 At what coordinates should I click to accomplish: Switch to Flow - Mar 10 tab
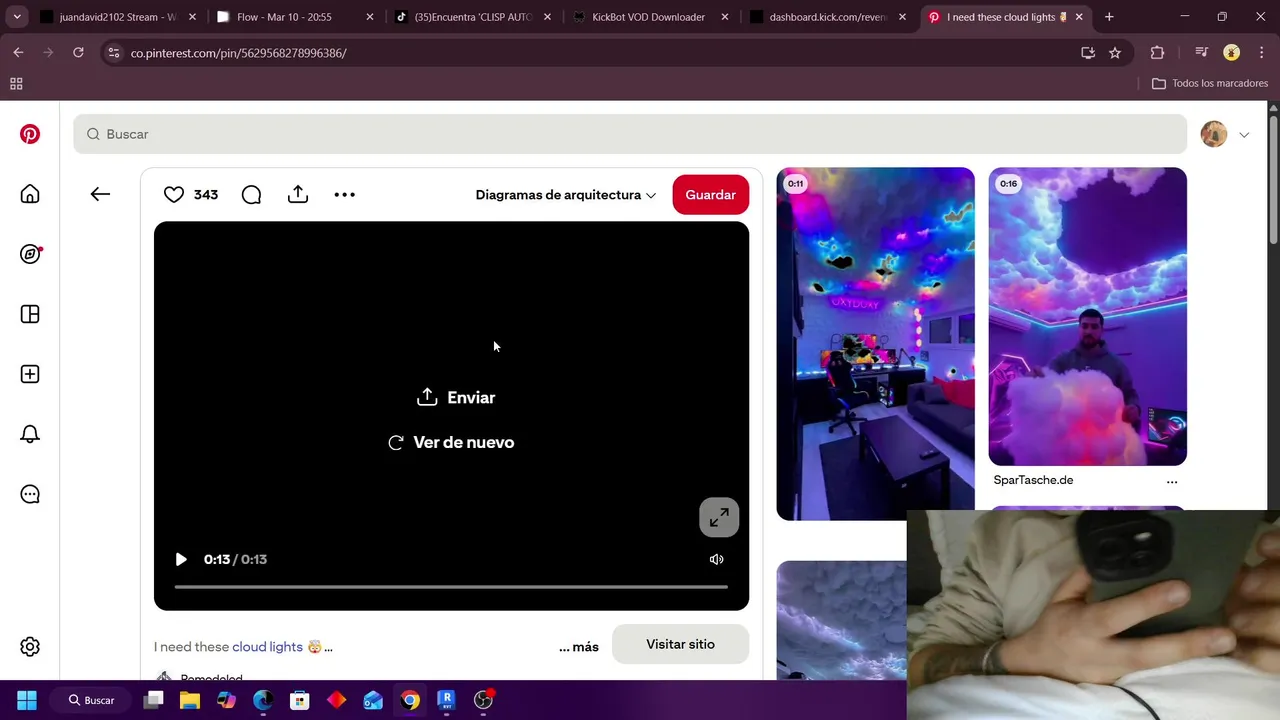pos(293,17)
